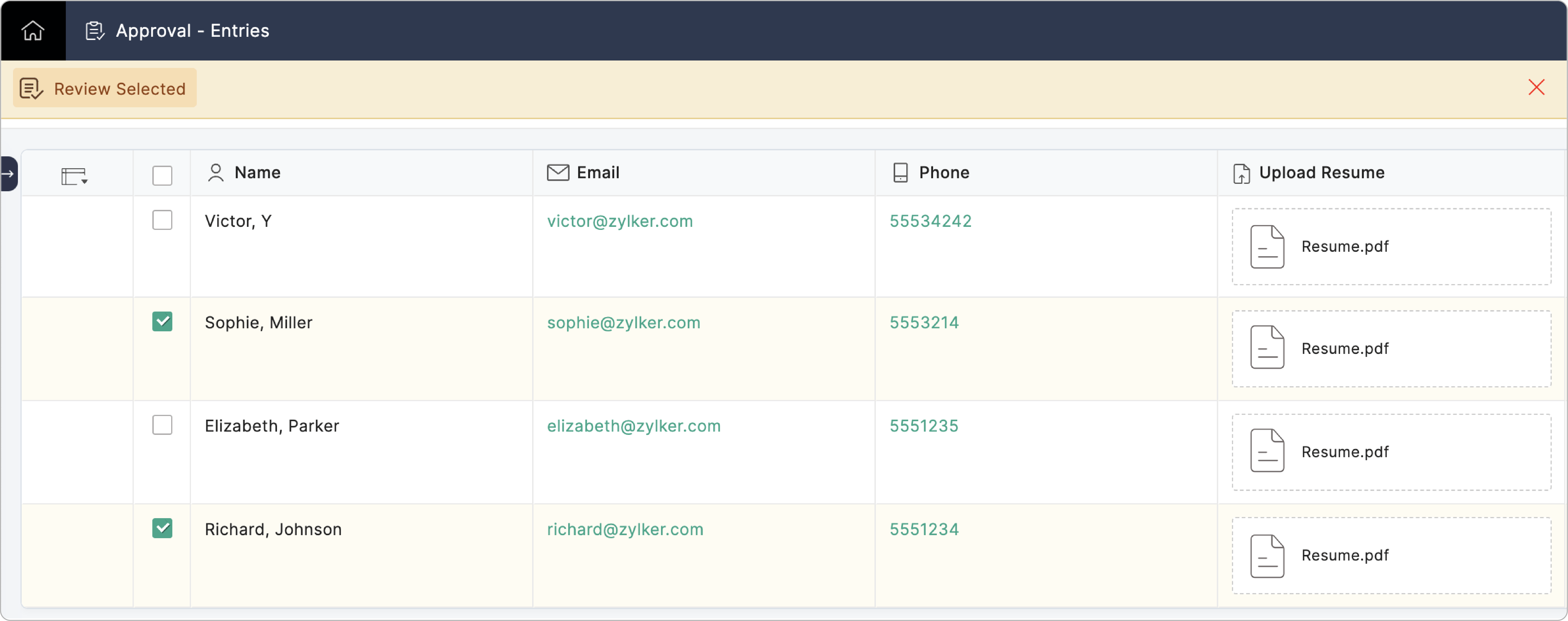Select Elizabeth, Parker's row checkbox
Screen dimensions: 1568x621
(162, 424)
